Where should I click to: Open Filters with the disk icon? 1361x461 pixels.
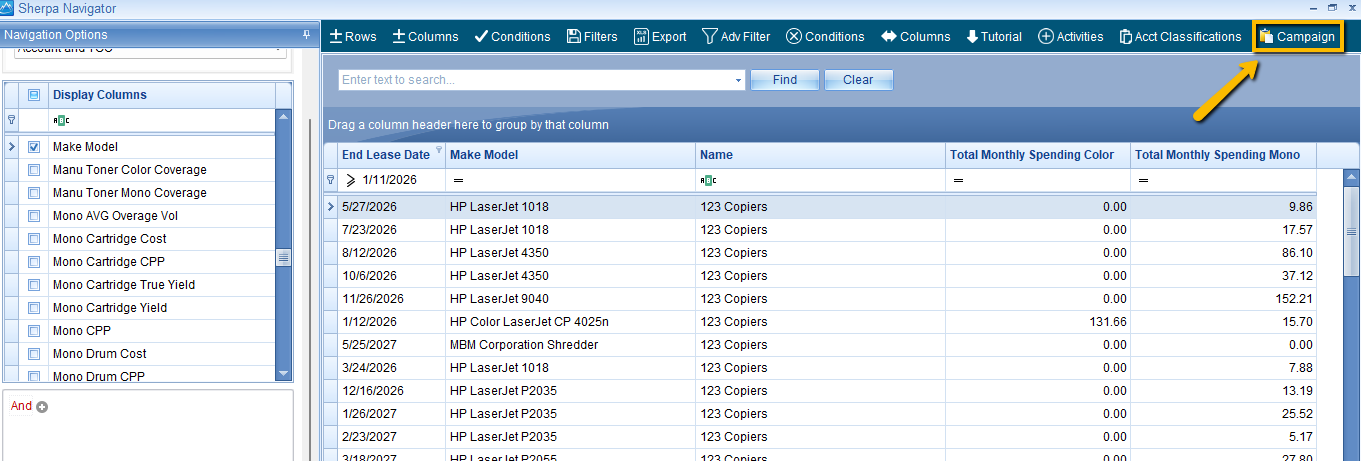(592, 36)
